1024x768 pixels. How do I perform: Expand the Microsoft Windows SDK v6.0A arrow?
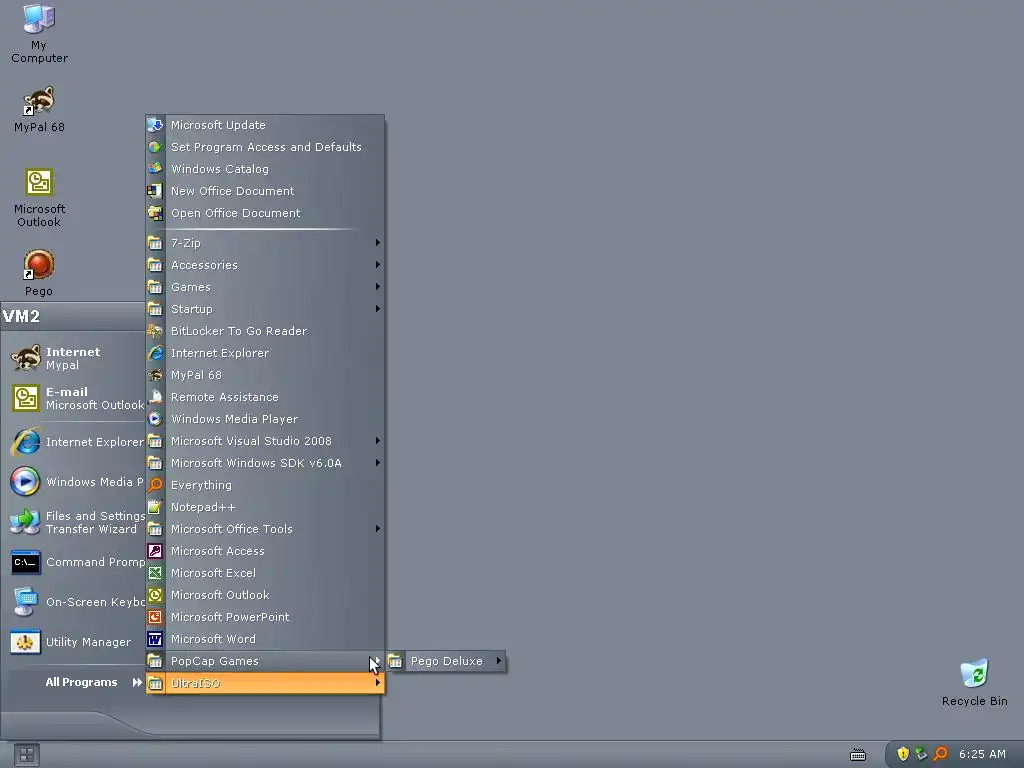click(x=377, y=462)
